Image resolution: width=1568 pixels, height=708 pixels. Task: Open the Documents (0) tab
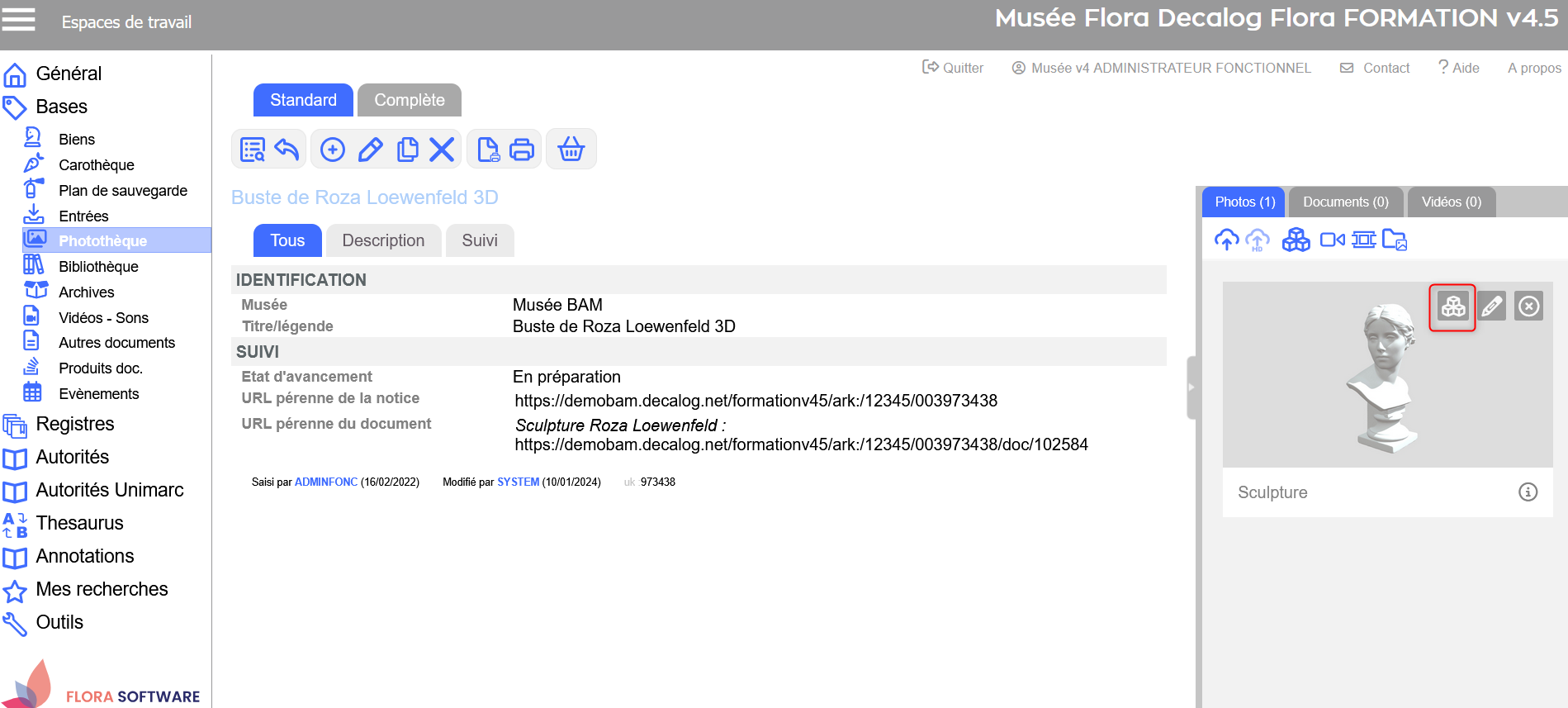(1345, 202)
